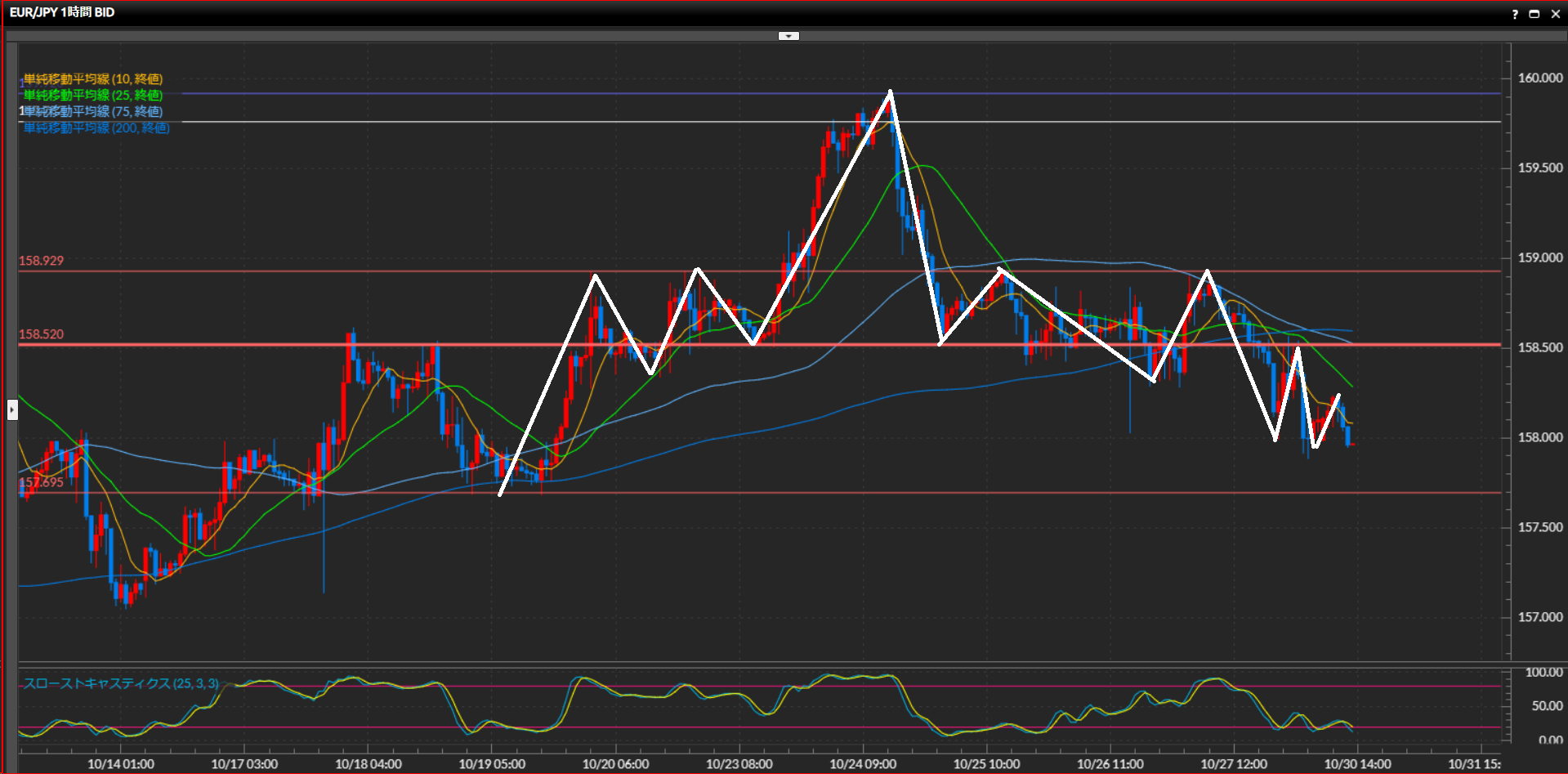Click the EUR/JPY chart title text
Viewport: 1568px width, 774px height.
(62, 12)
